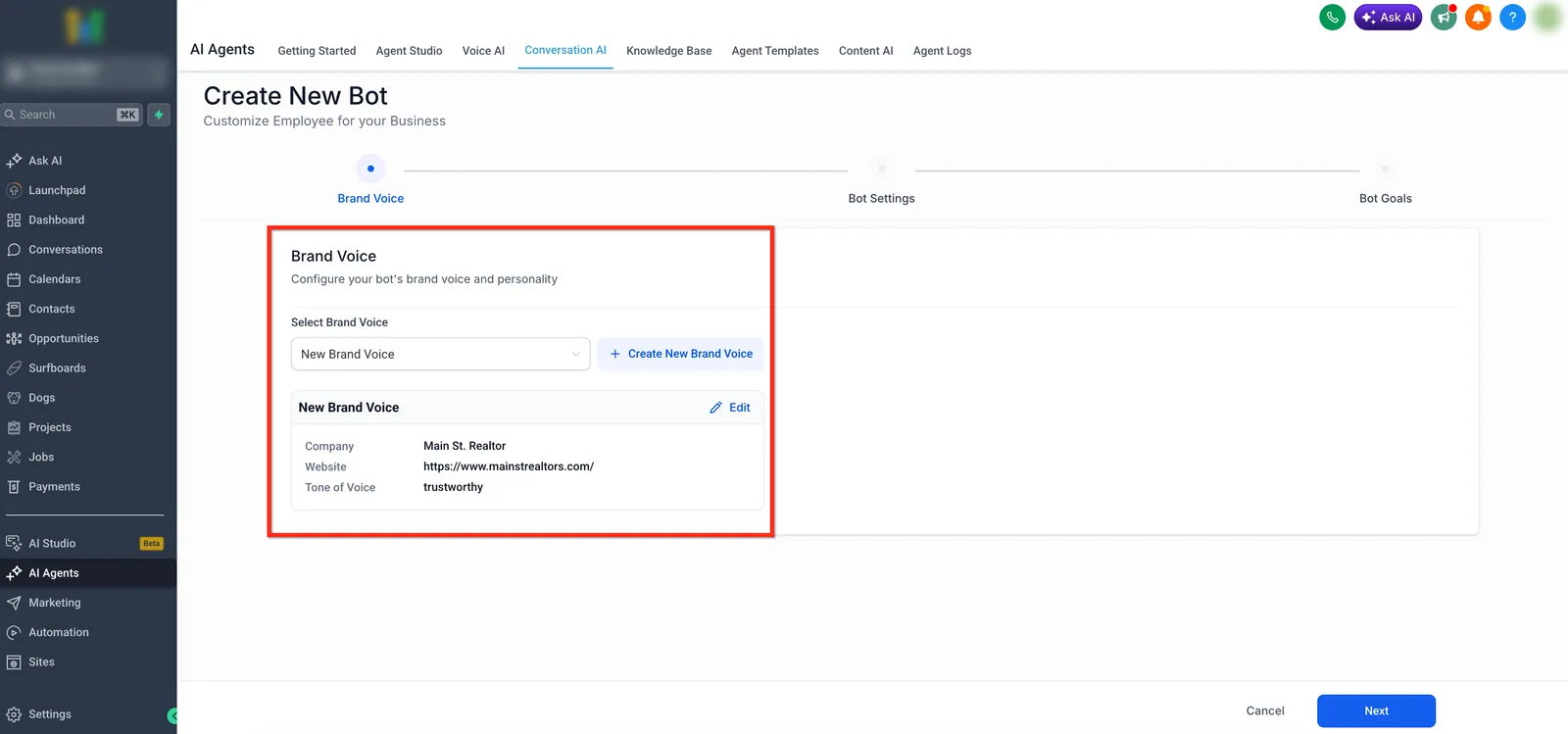Click the green phone dialer icon
1568x734 pixels.
pyautogui.click(x=1332, y=17)
